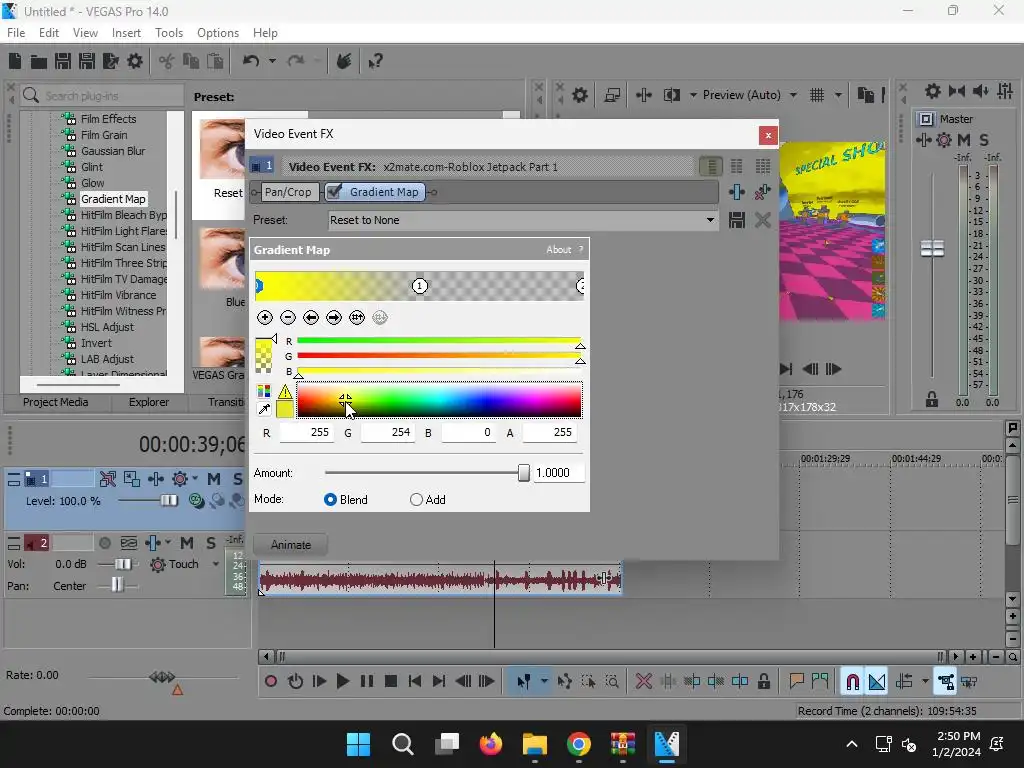Image resolution: width=1024 pixels, height=768 pixels.
Task: Toggle the Master bus Mute button
Action: point(963,140)
